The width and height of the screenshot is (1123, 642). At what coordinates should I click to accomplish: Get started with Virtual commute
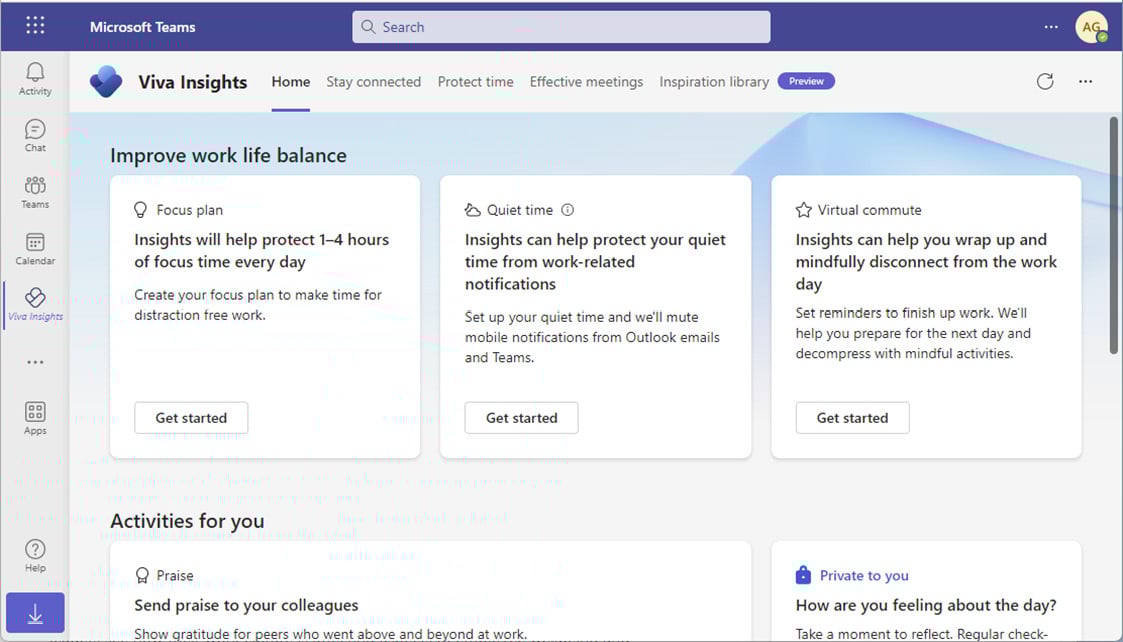tap(852, 418)
